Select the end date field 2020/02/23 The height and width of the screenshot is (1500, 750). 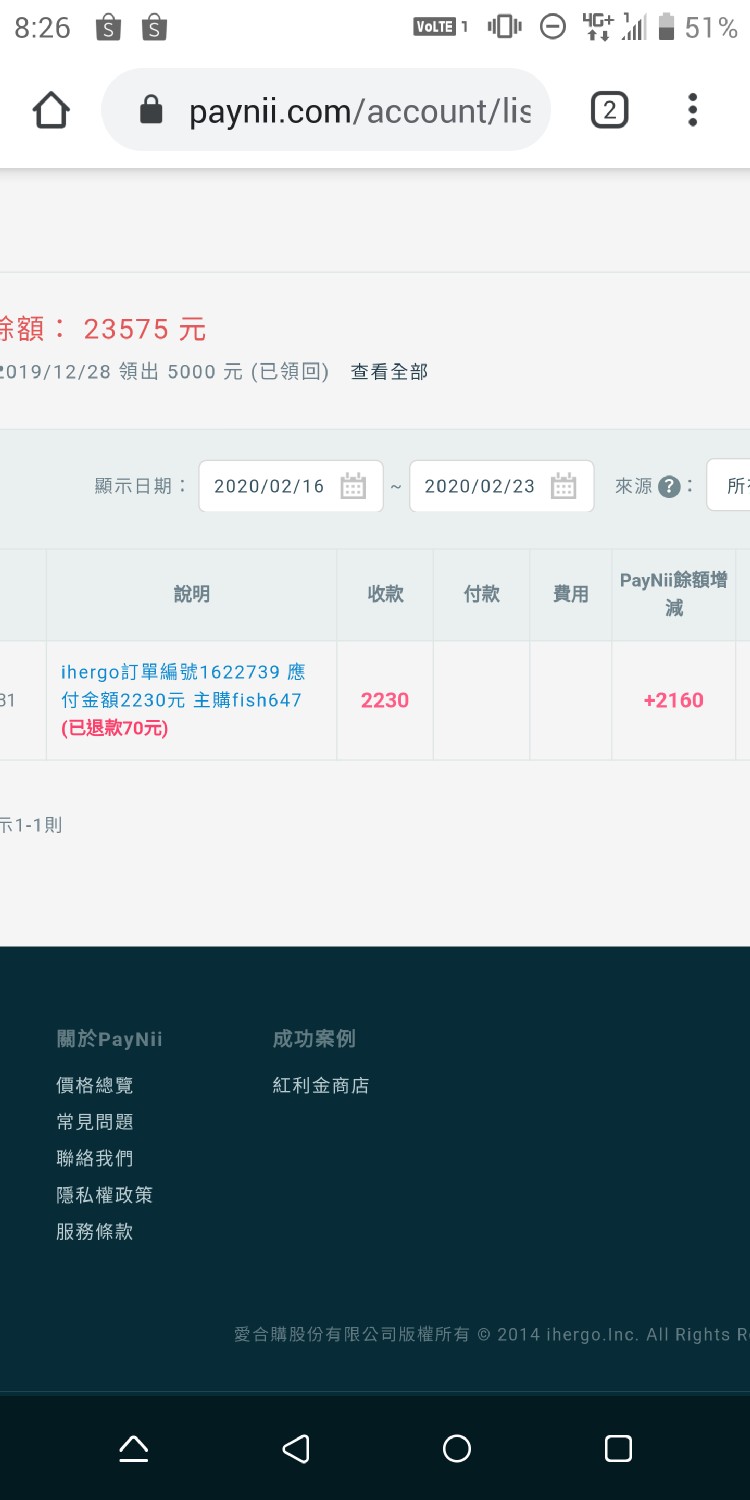(502, 486)
